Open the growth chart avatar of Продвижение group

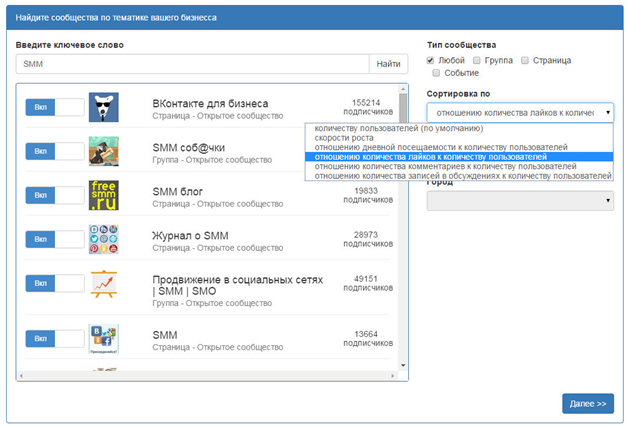(104, 284)
